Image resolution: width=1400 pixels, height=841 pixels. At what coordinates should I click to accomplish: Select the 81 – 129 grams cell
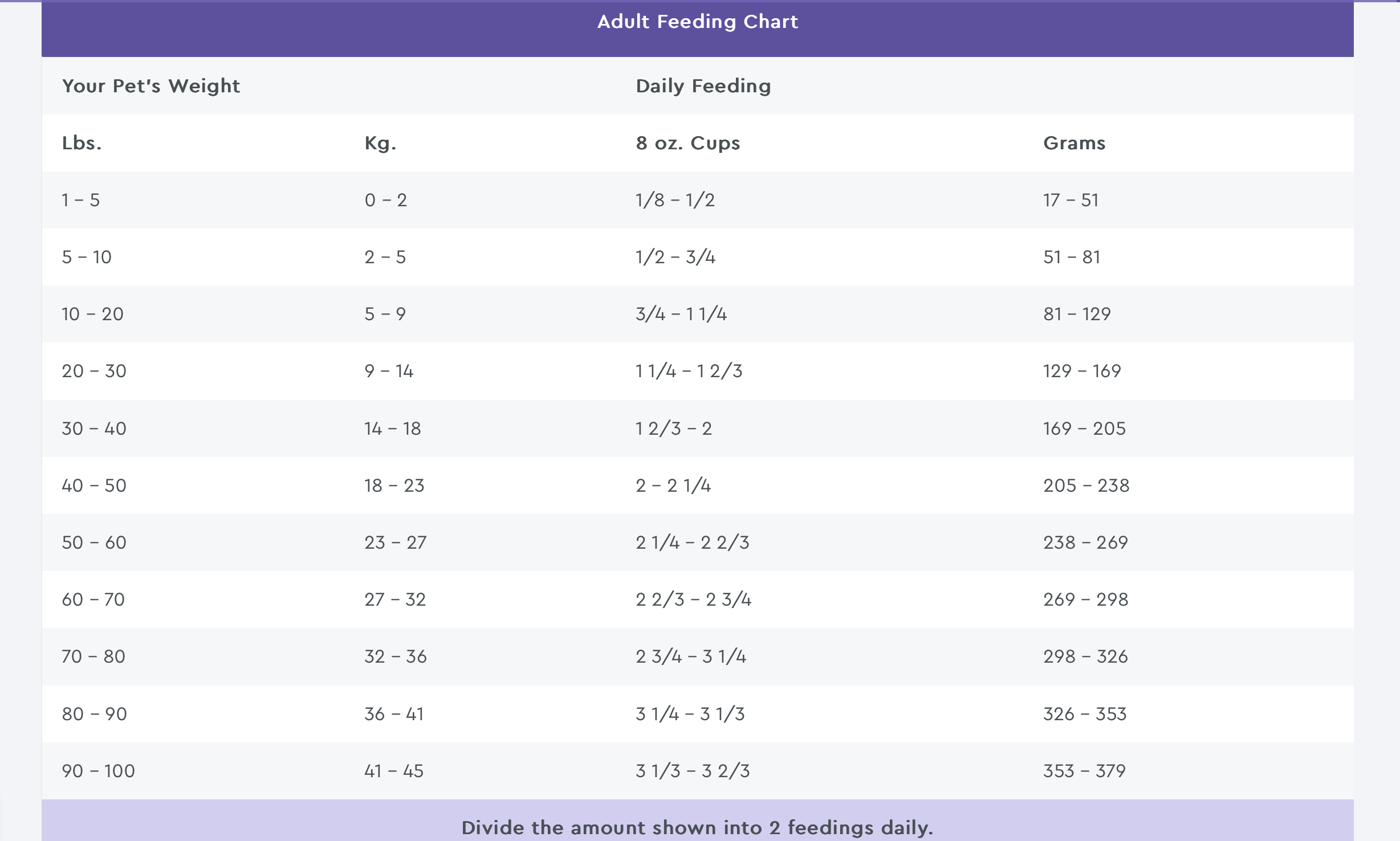1077,314
